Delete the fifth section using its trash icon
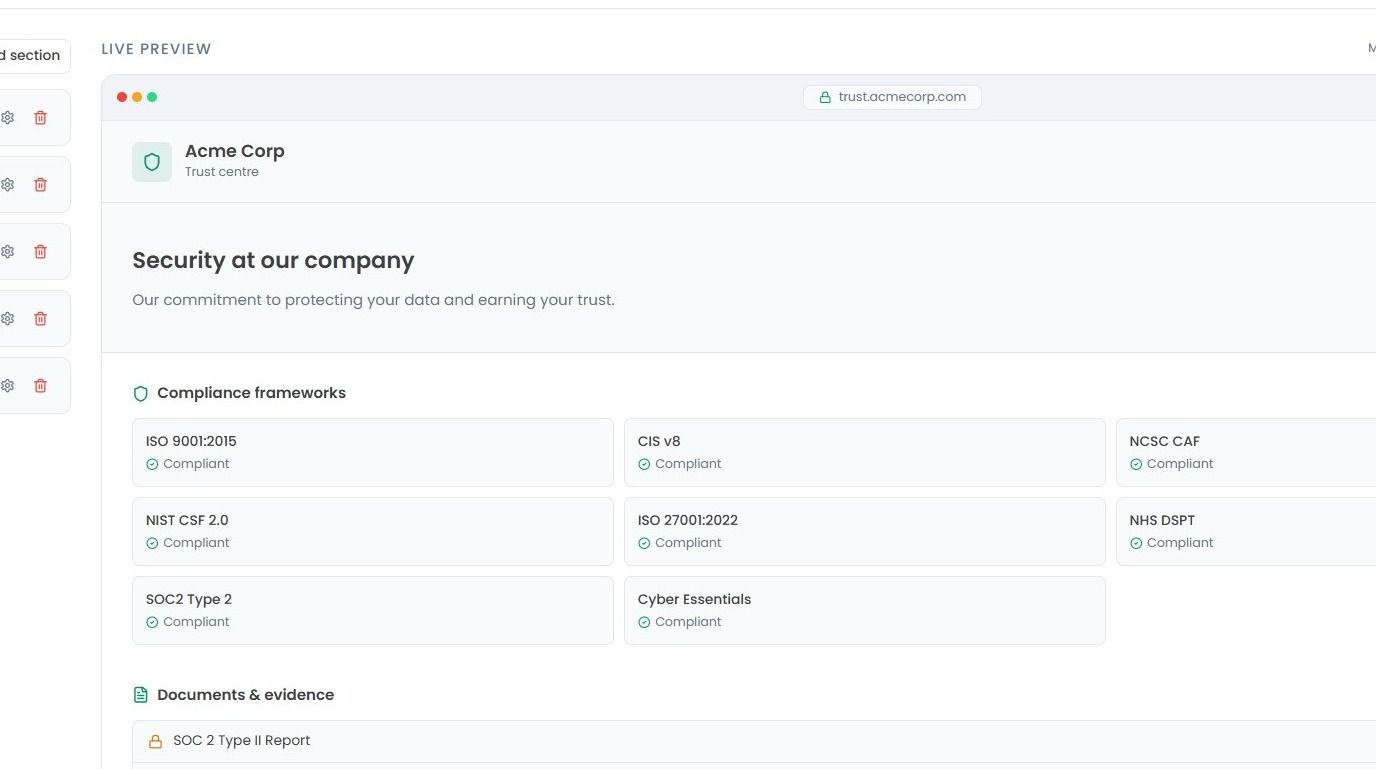 point(41,386)
